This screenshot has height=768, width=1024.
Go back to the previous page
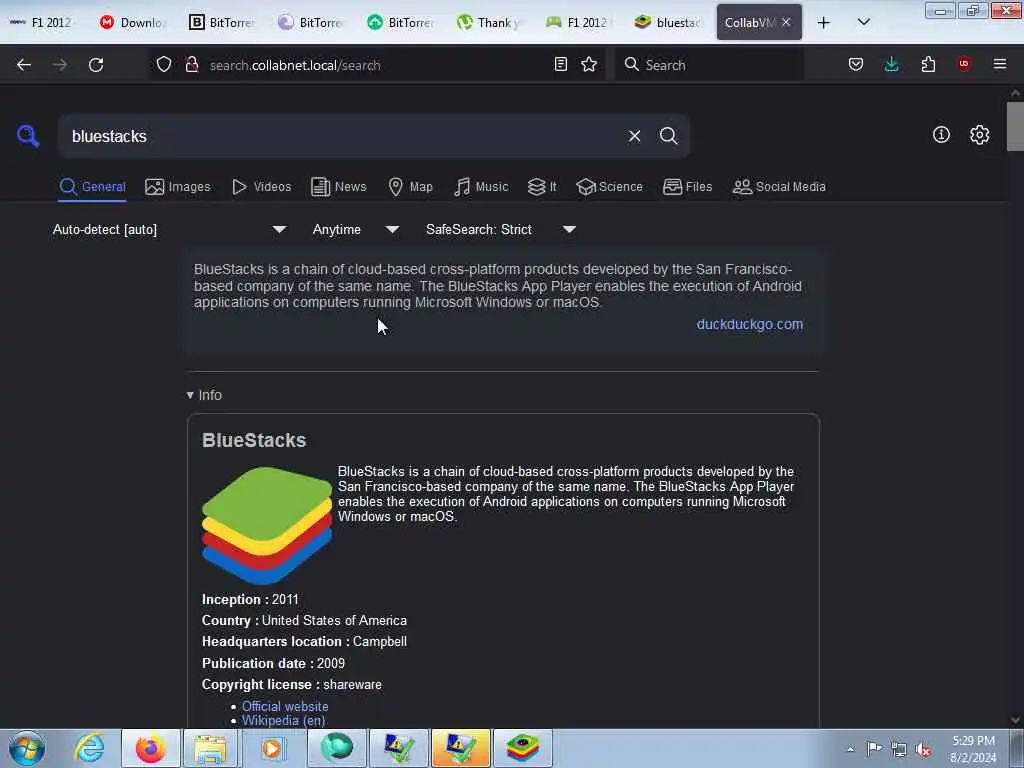coord(24,65)
